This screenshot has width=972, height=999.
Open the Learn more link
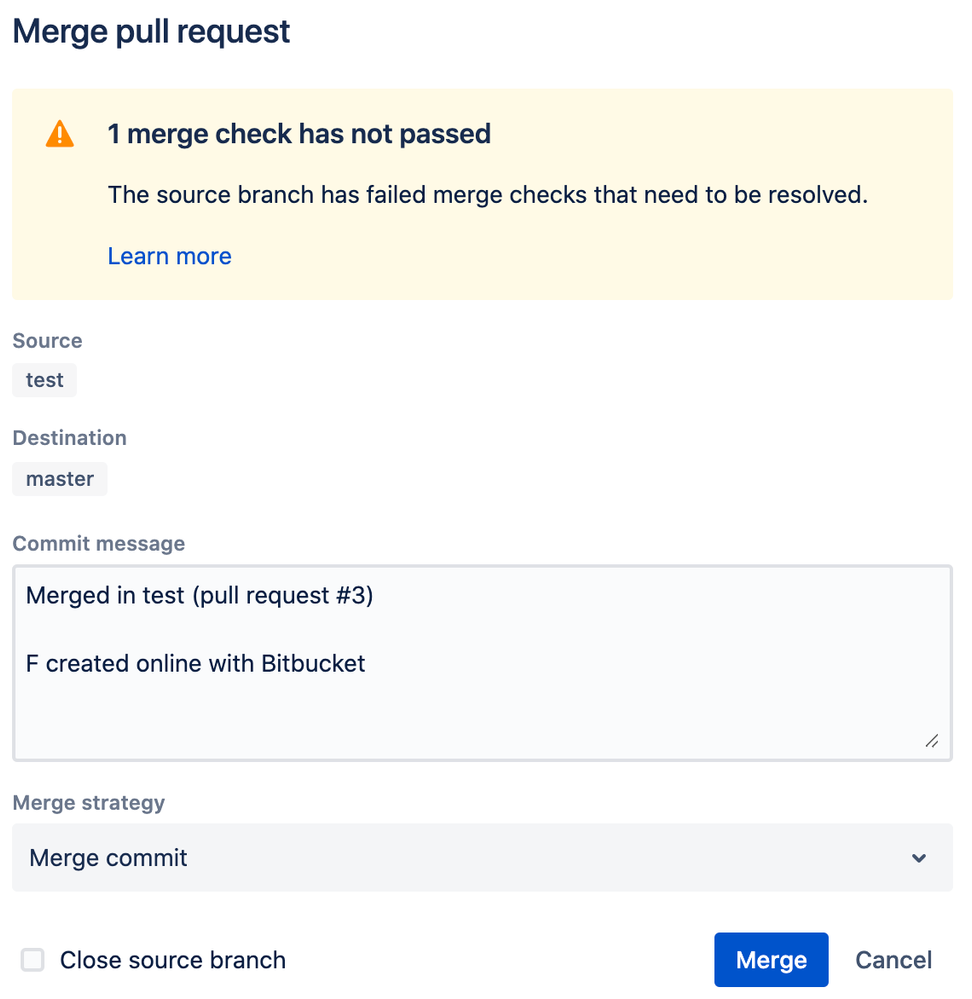pos(169,256)
